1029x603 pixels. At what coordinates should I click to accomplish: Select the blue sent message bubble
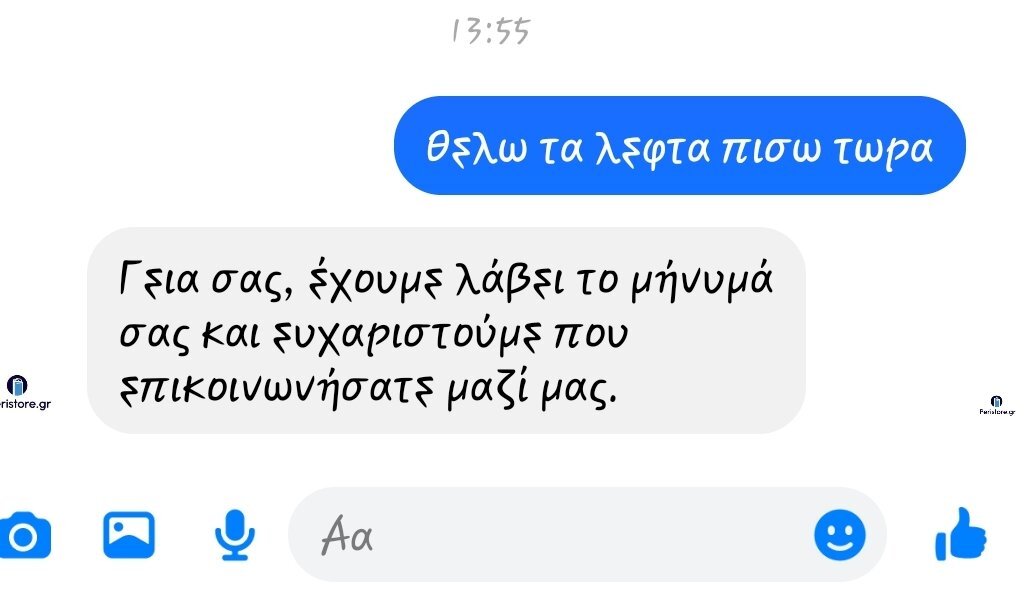680,146
